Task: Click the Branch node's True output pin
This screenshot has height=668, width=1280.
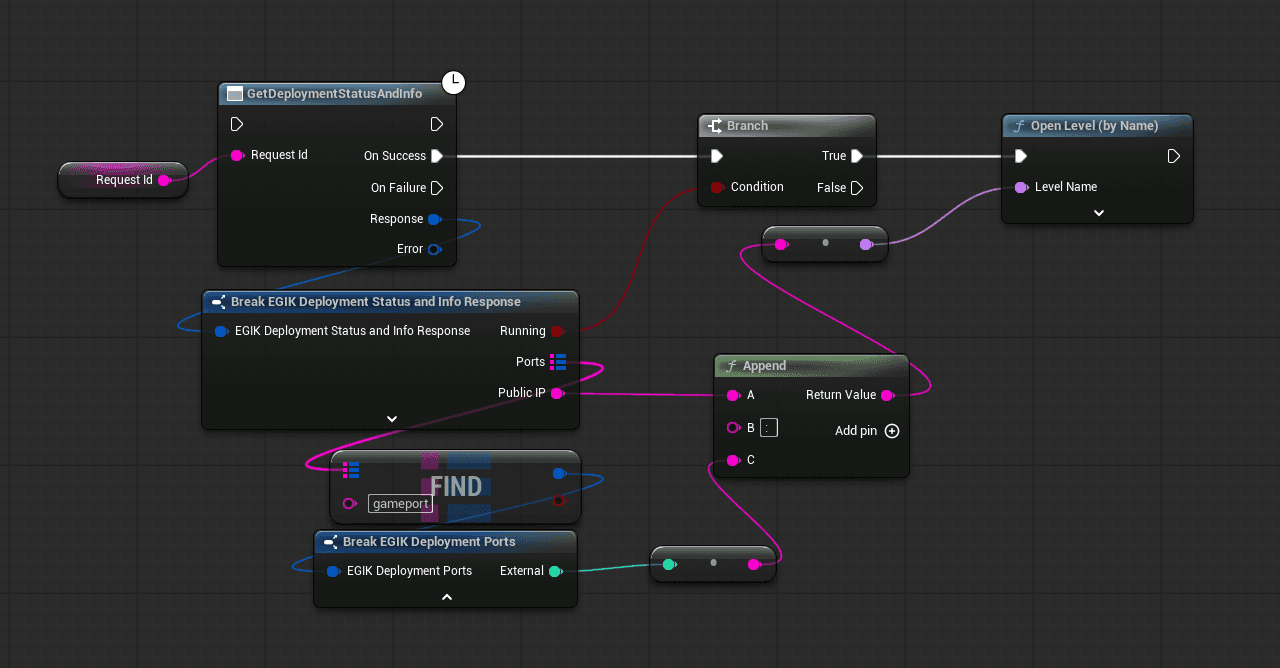Action: click(x=857, y=156)
